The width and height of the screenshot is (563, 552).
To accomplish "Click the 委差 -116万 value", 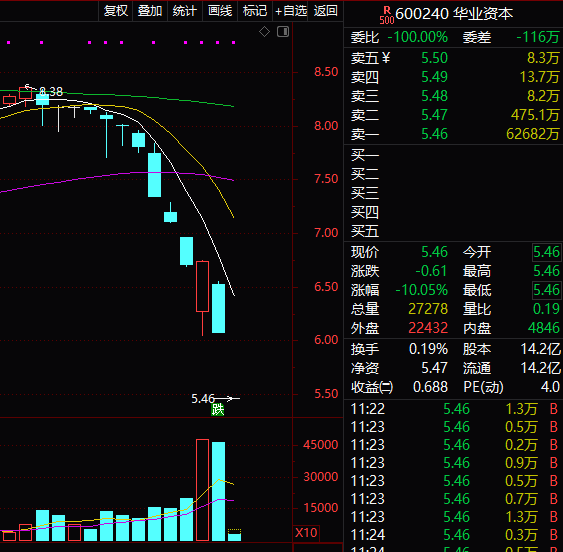I will pos(538,37).
